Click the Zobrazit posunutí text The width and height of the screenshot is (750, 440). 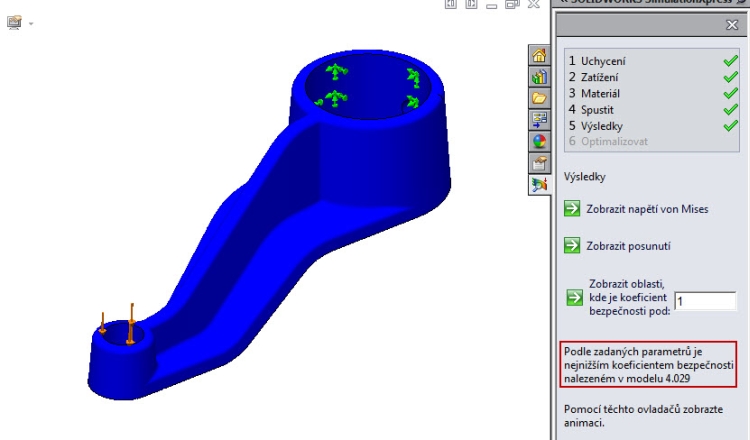coord(629,246)
